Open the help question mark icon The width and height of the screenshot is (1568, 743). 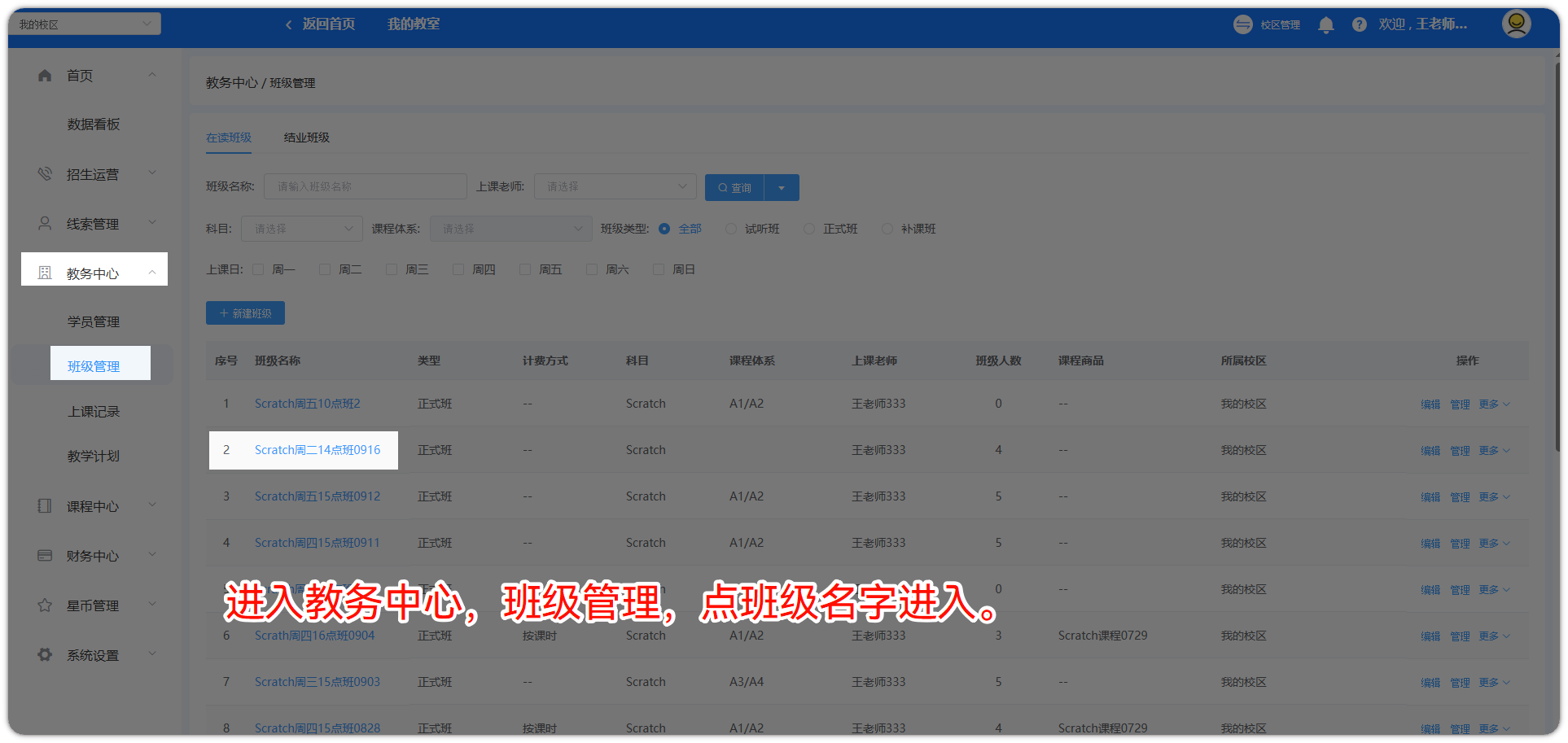pyautogui.click(x=1359, y=24)
